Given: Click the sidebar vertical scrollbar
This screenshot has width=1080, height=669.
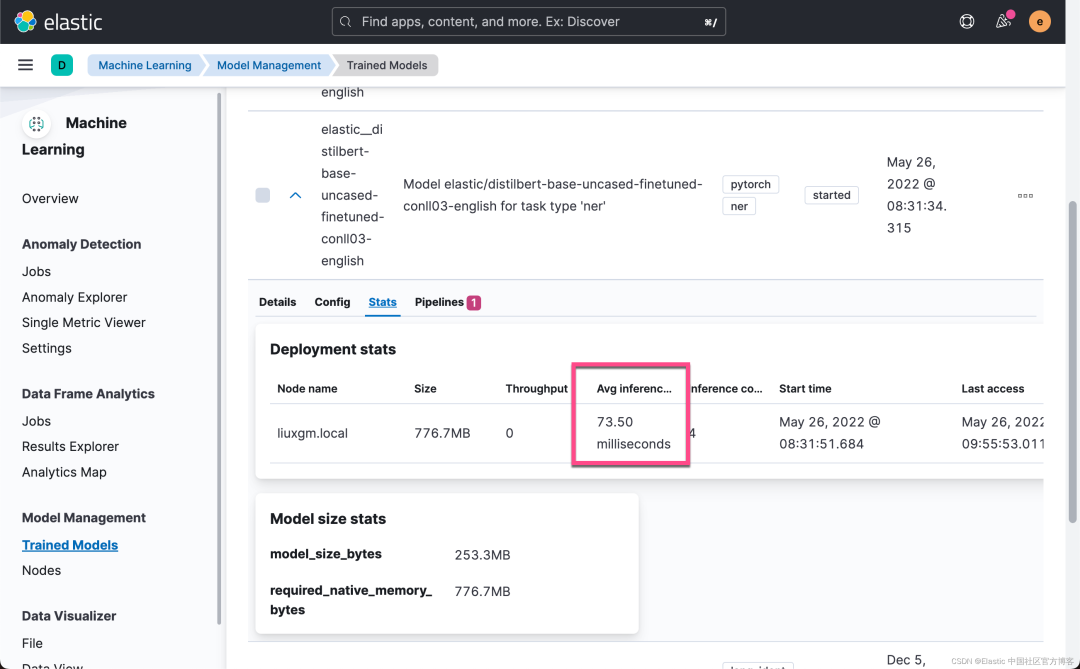Looking at the screenshot, I should point(220,358).
